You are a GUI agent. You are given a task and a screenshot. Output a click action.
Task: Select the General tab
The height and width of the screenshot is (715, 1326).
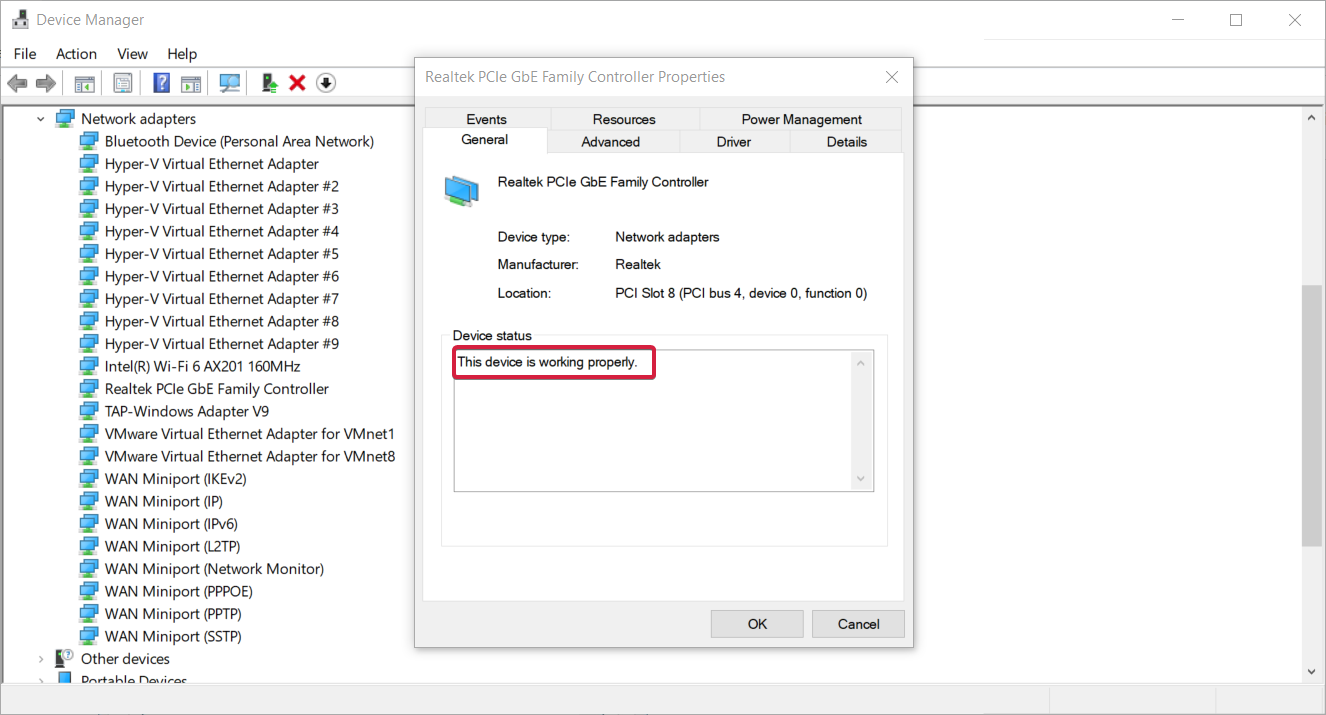tap(485, 140)
